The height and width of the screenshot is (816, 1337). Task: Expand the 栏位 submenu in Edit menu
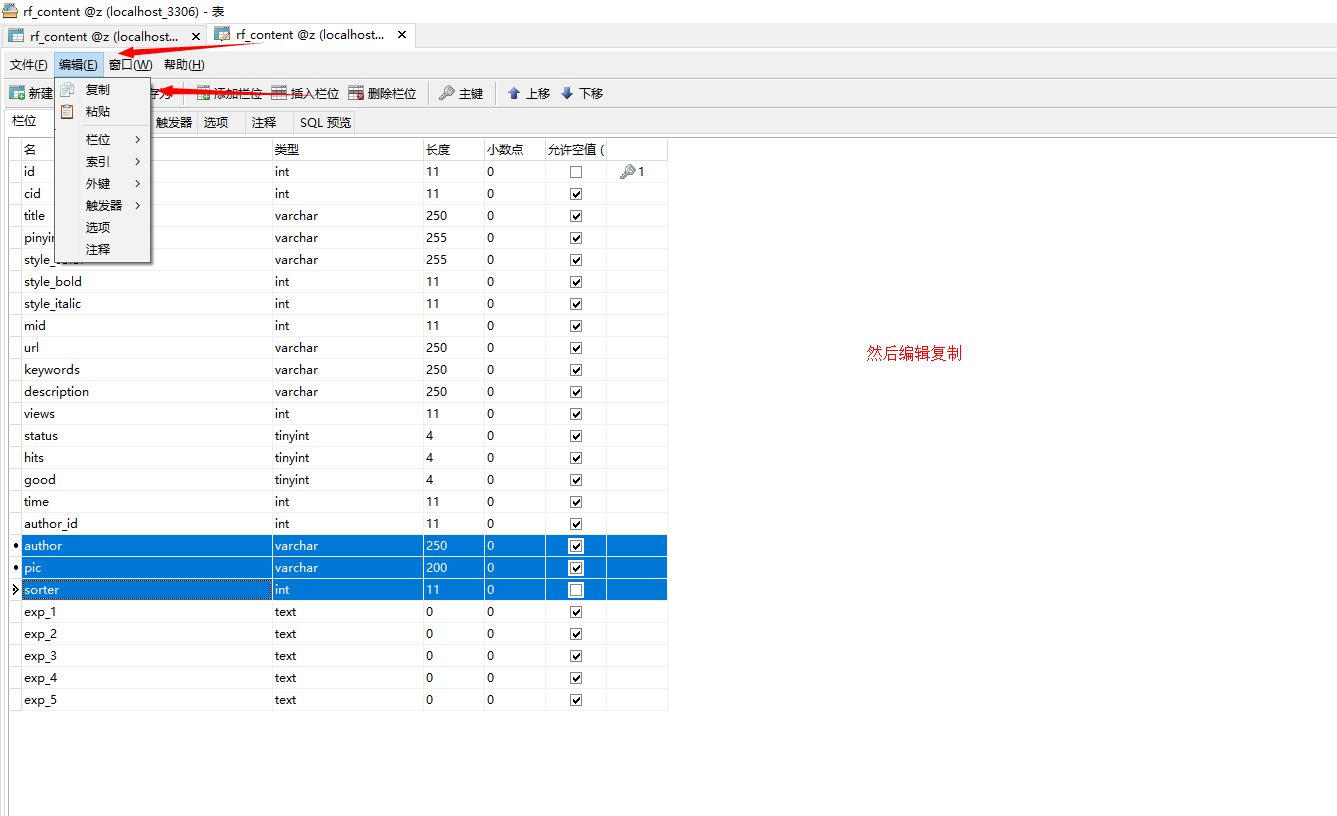(103, 140)
